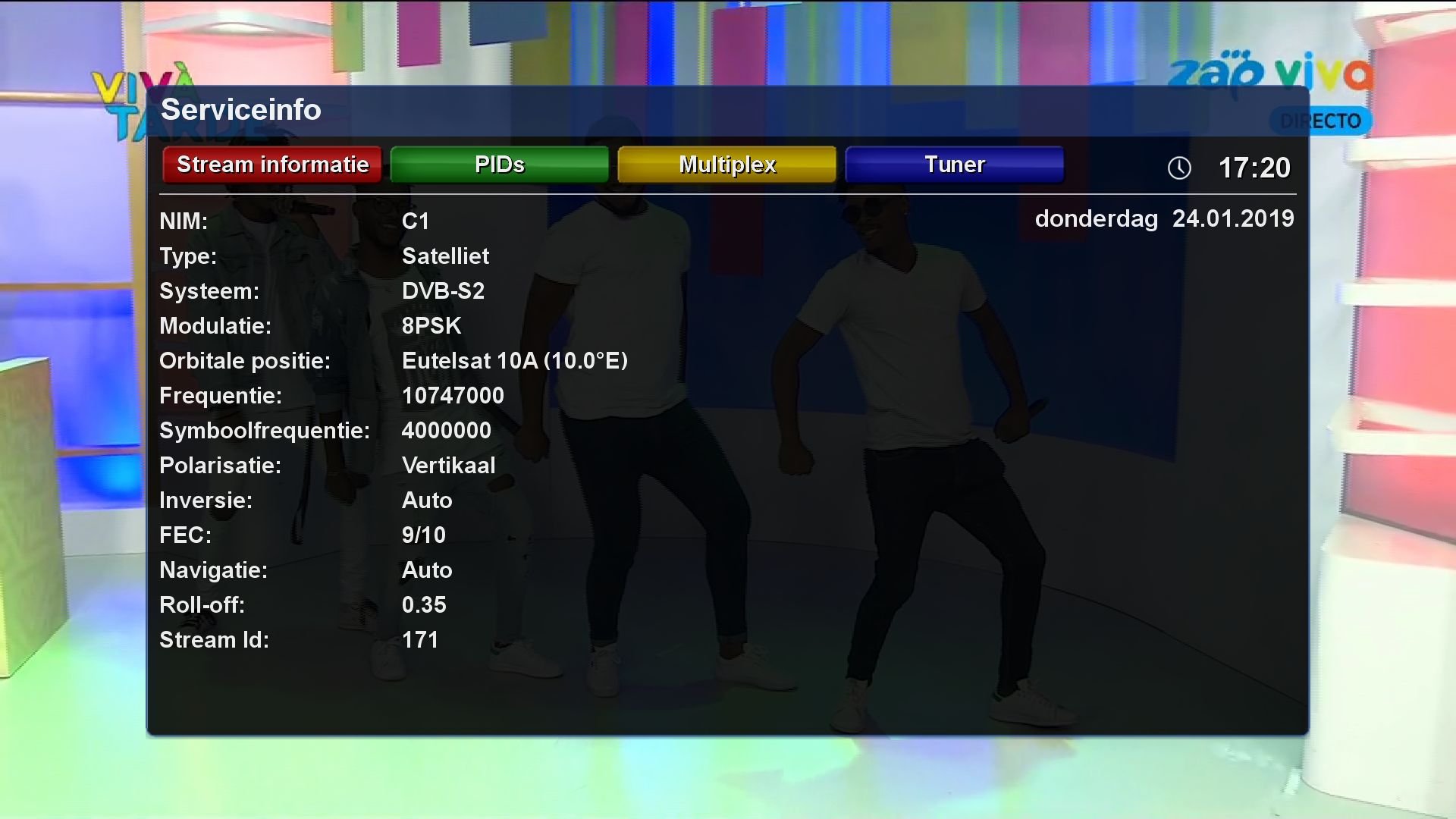This screenshot has height=819, width=1456.
Task: Click the Satelliet type entry
Action: [446, 256]
